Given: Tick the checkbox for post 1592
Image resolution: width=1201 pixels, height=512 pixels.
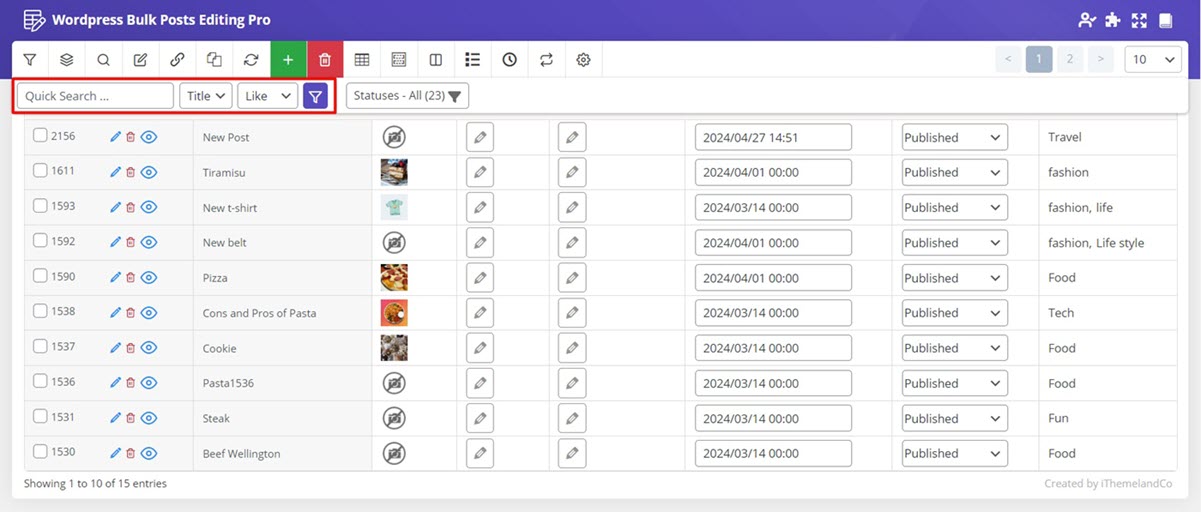Looking at the screenshot, I should tap(40, 241).
